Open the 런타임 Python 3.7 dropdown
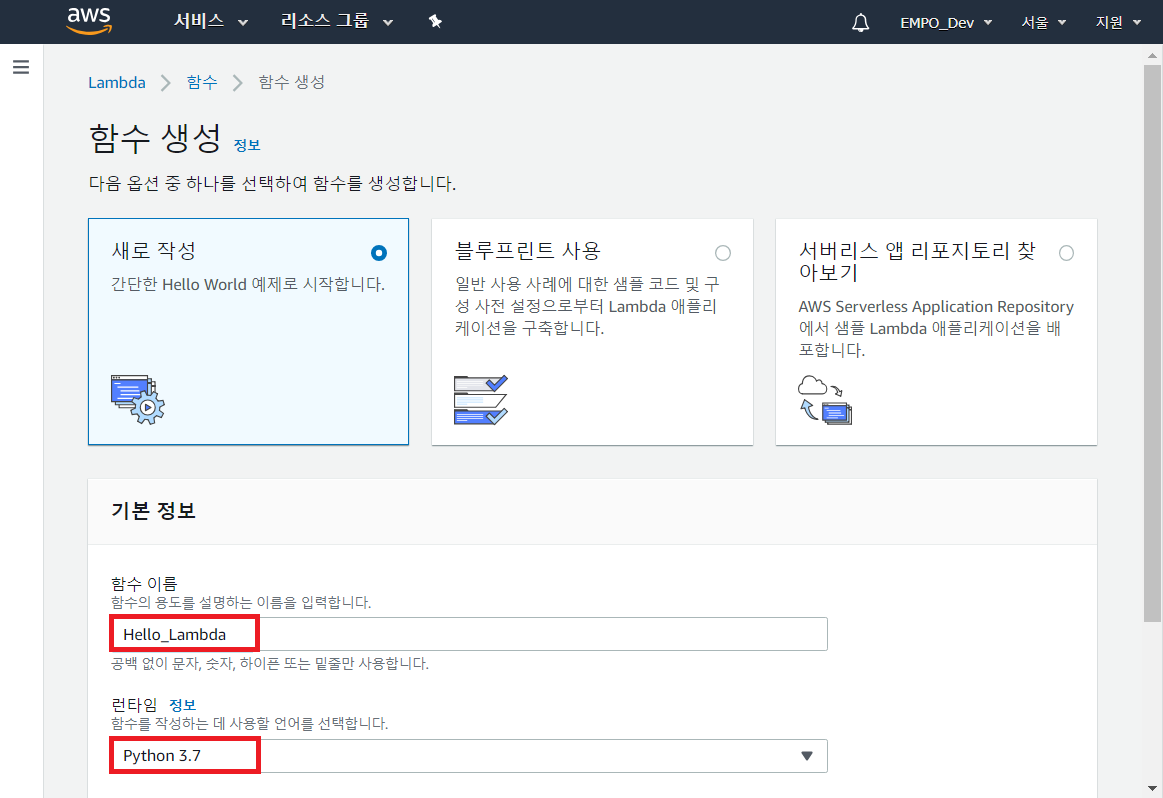 click(x=469, y=756)
